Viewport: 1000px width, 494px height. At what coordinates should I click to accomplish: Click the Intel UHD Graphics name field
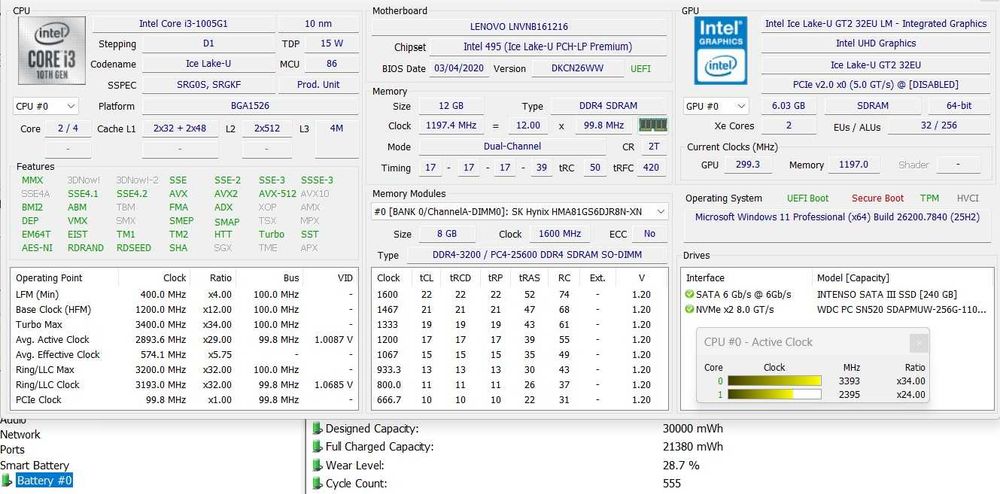pos(875,43)
